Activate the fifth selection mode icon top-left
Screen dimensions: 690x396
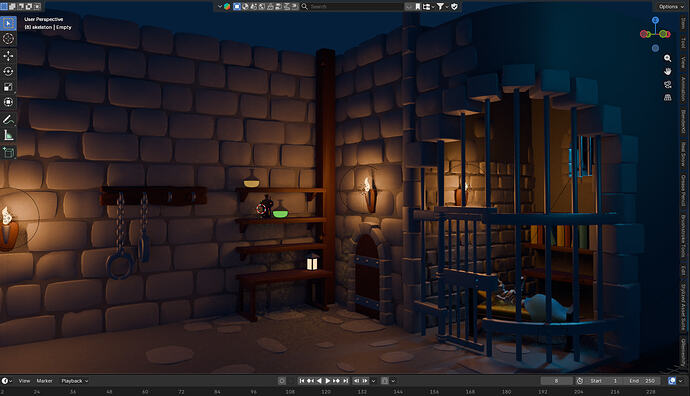37,6
